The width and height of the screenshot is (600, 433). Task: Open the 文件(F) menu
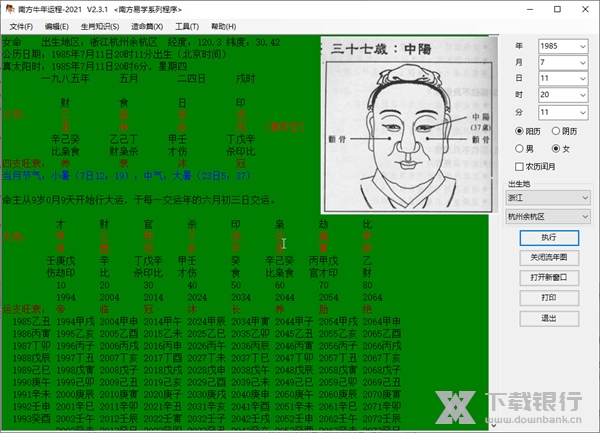coord(21,26)
